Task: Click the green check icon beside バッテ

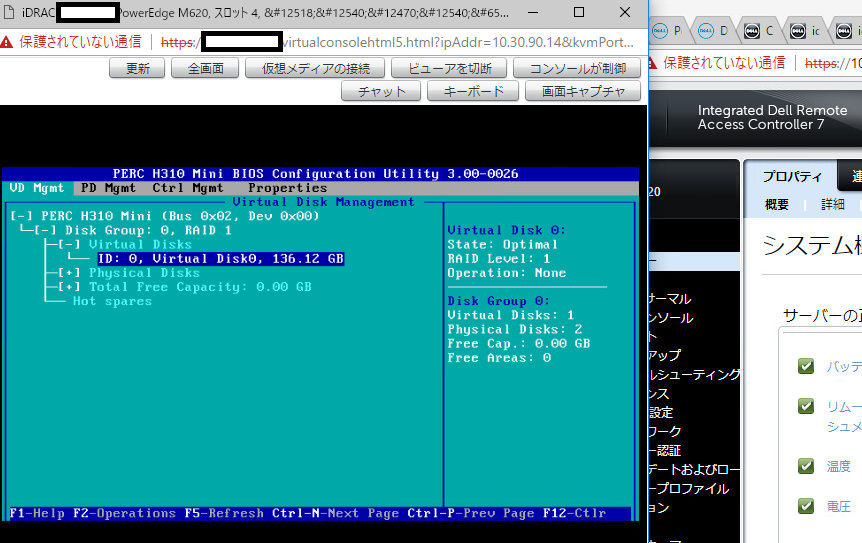Action: [806, 366]
